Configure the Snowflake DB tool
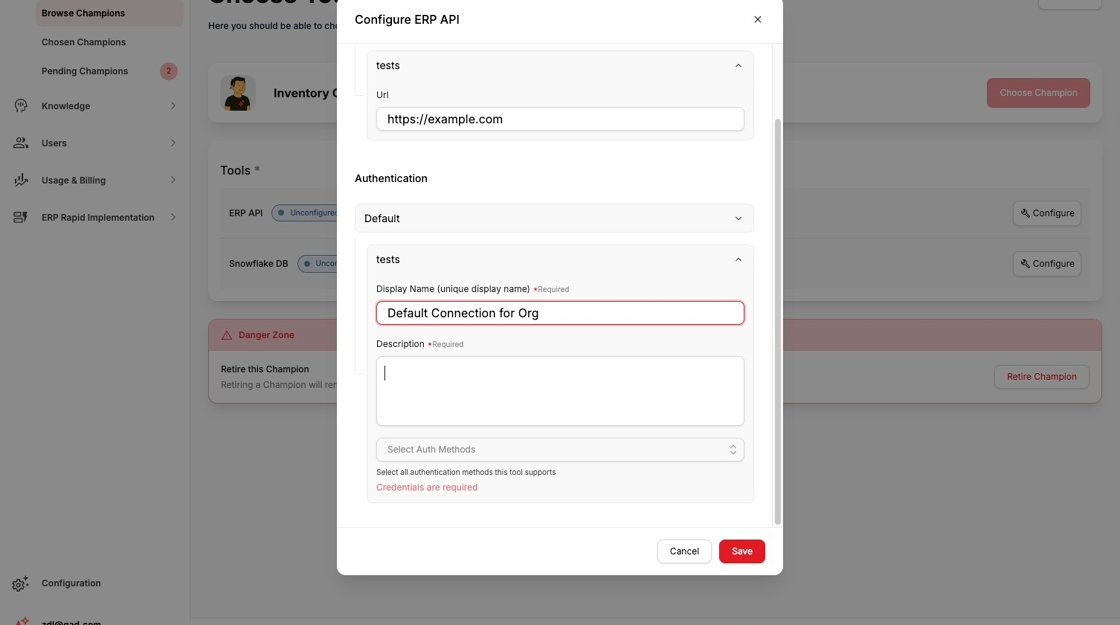This screenshot has width=1120, height=625. coord(1046,264)
